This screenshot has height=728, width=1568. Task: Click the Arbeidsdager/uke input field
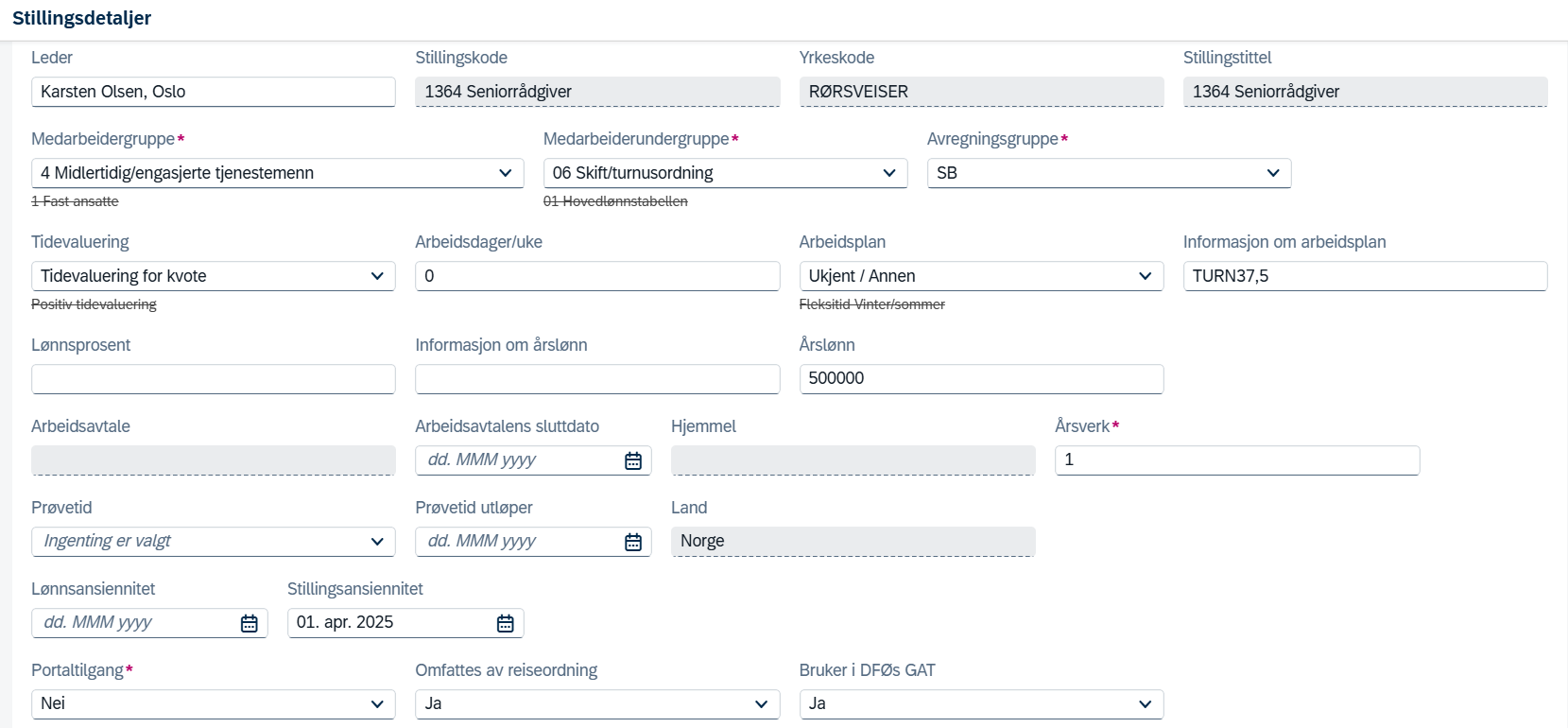(597, 276)
